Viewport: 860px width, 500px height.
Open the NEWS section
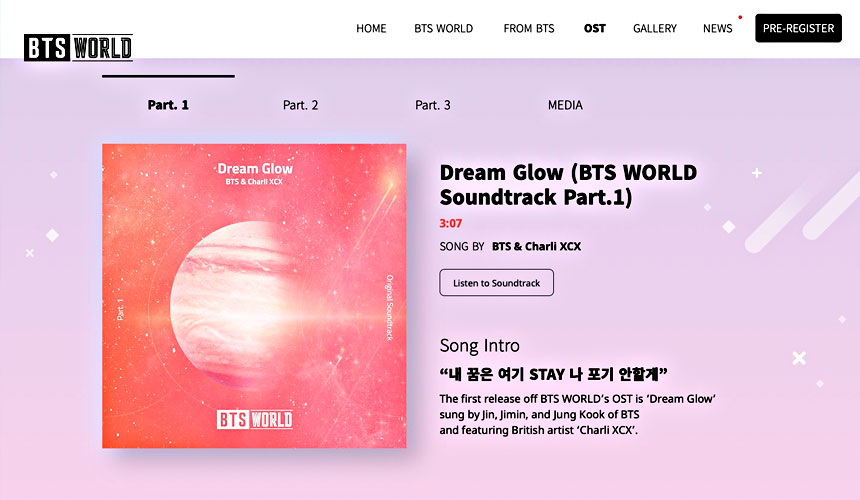(x=717, y=29)
